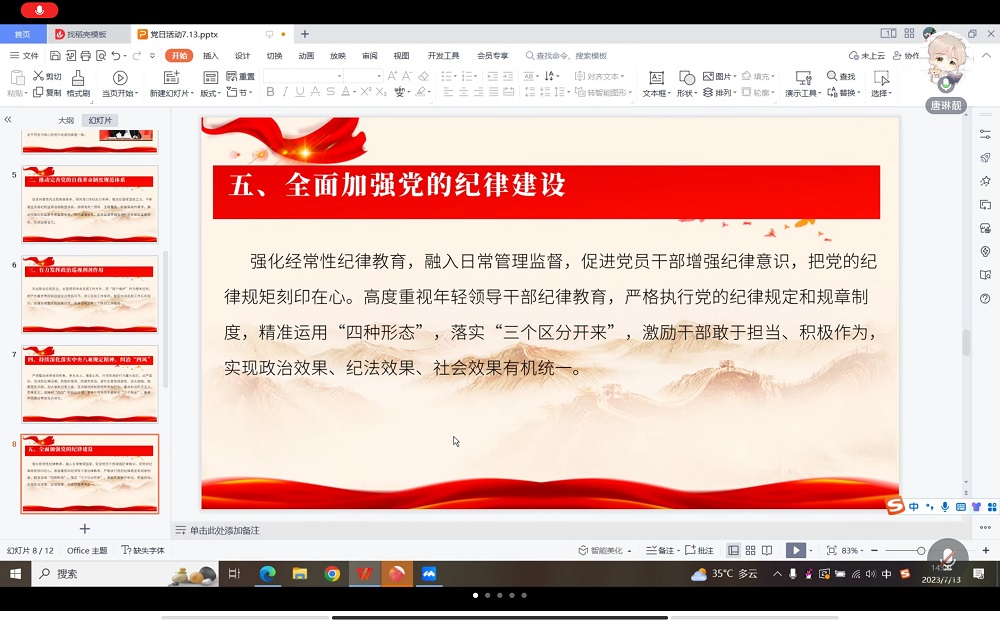Open the Picture (图片) dropdown
Viewport: 1000px width, 625px height.
tap(719, 76)
